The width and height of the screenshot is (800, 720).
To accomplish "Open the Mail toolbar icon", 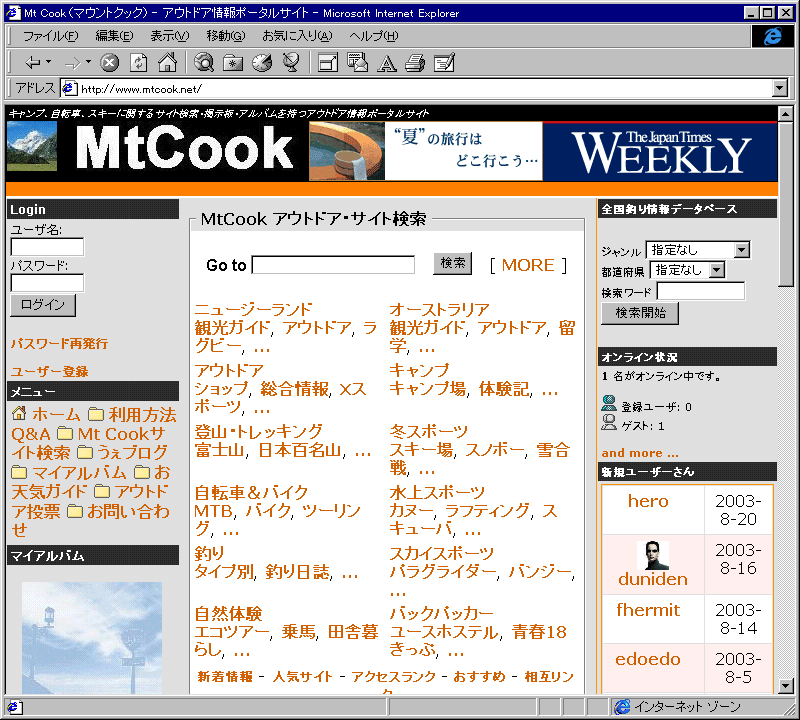I will click(x=357, y=63).
